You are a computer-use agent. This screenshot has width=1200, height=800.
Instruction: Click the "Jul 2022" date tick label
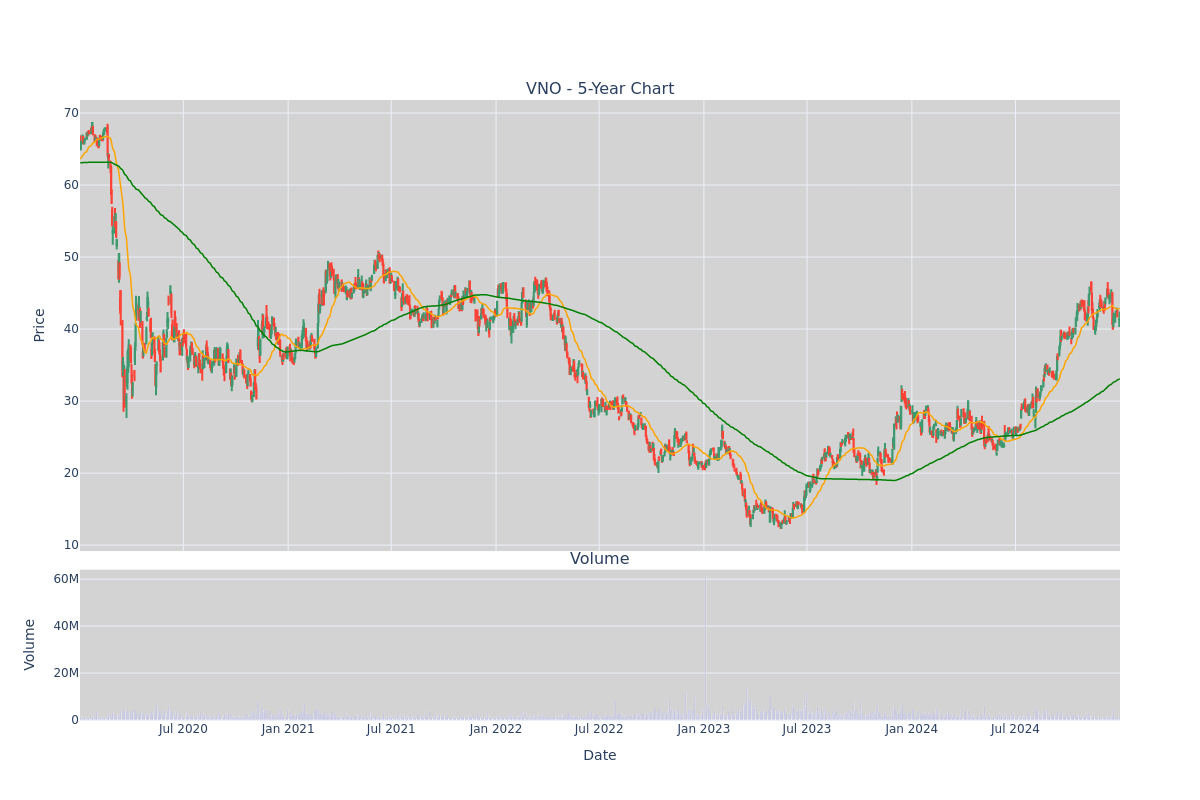click(599, 729)
